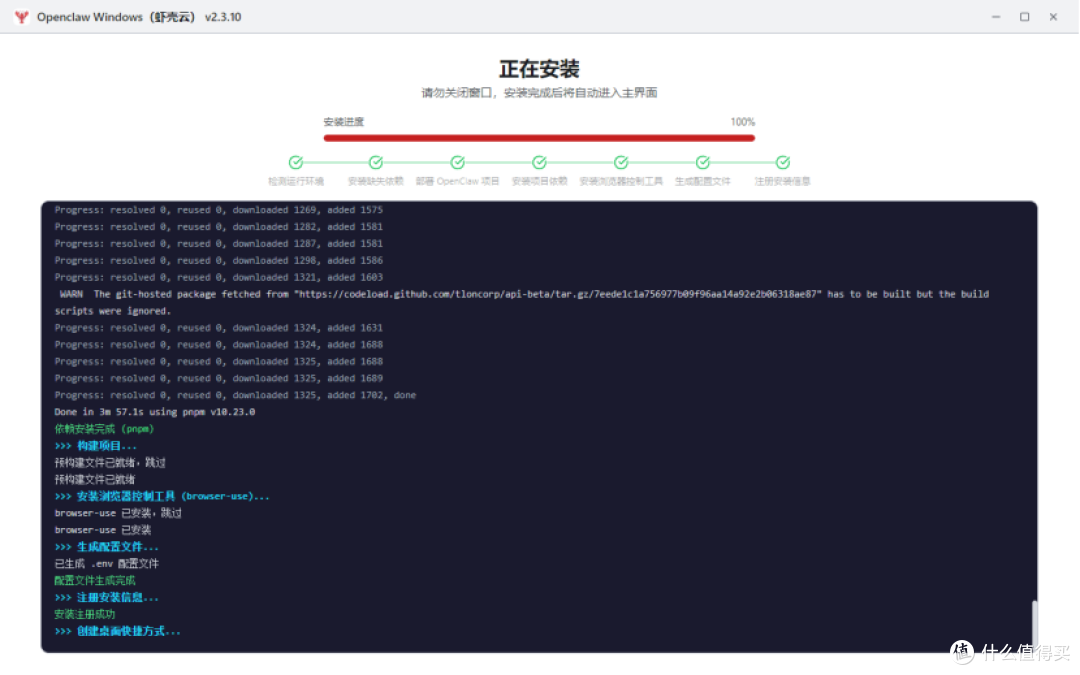Click the 生成配置文件 step label
Viewport: 1080px width, 675px height.
[703, 182]
